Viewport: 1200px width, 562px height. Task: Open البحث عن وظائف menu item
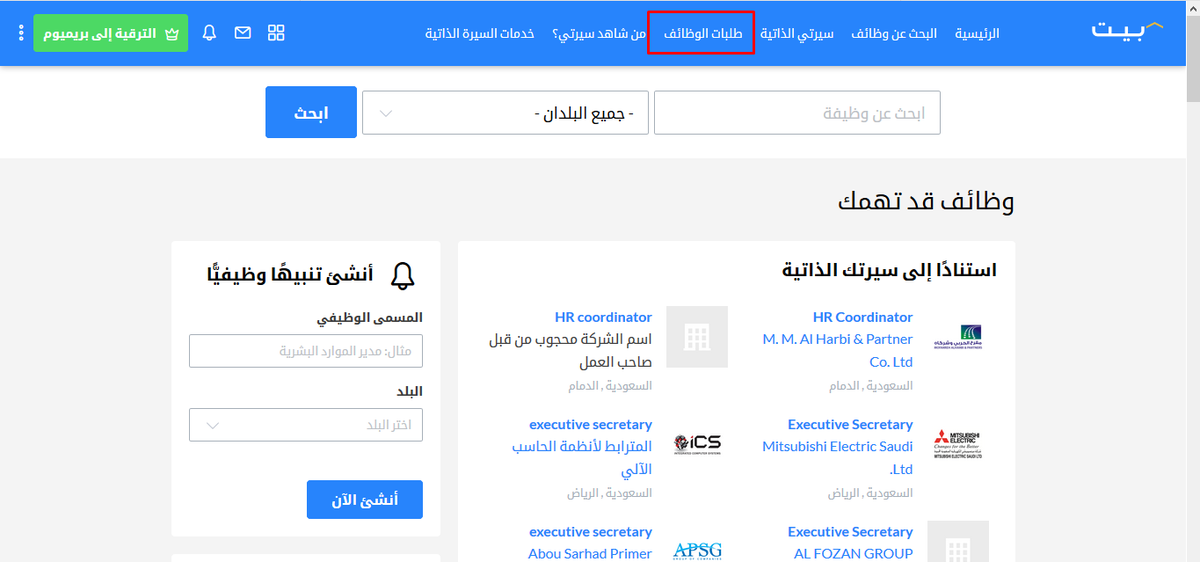894,33
